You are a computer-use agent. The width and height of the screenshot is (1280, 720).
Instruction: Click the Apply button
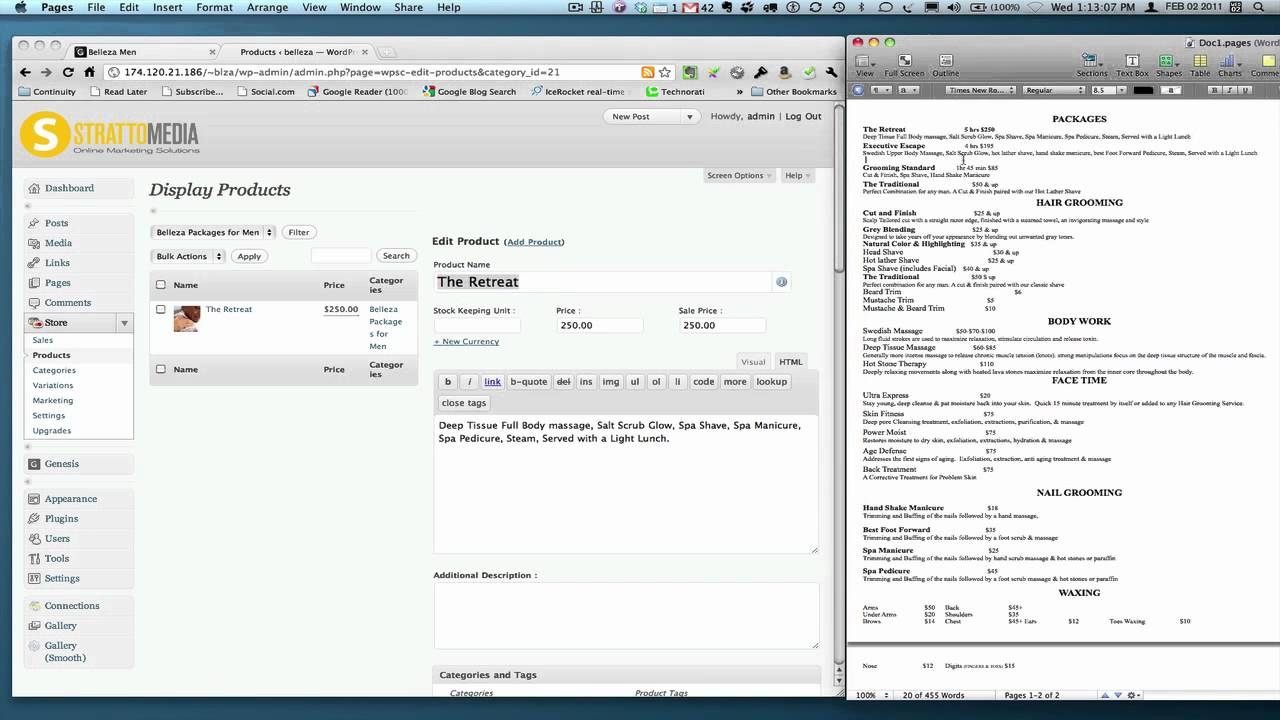pos(249,256)
